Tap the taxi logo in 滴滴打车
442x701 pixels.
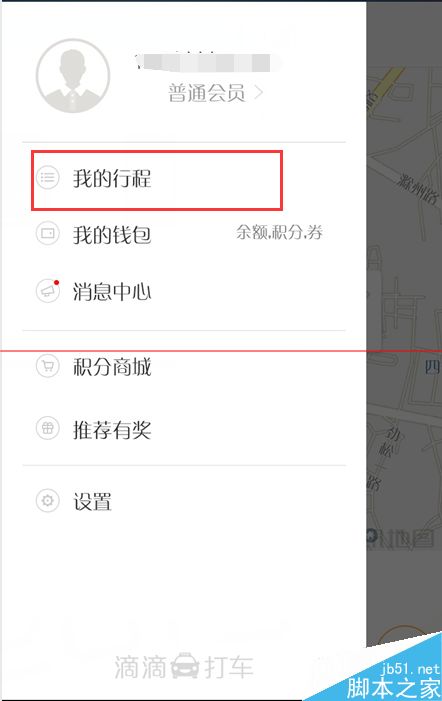pos(185,666)
